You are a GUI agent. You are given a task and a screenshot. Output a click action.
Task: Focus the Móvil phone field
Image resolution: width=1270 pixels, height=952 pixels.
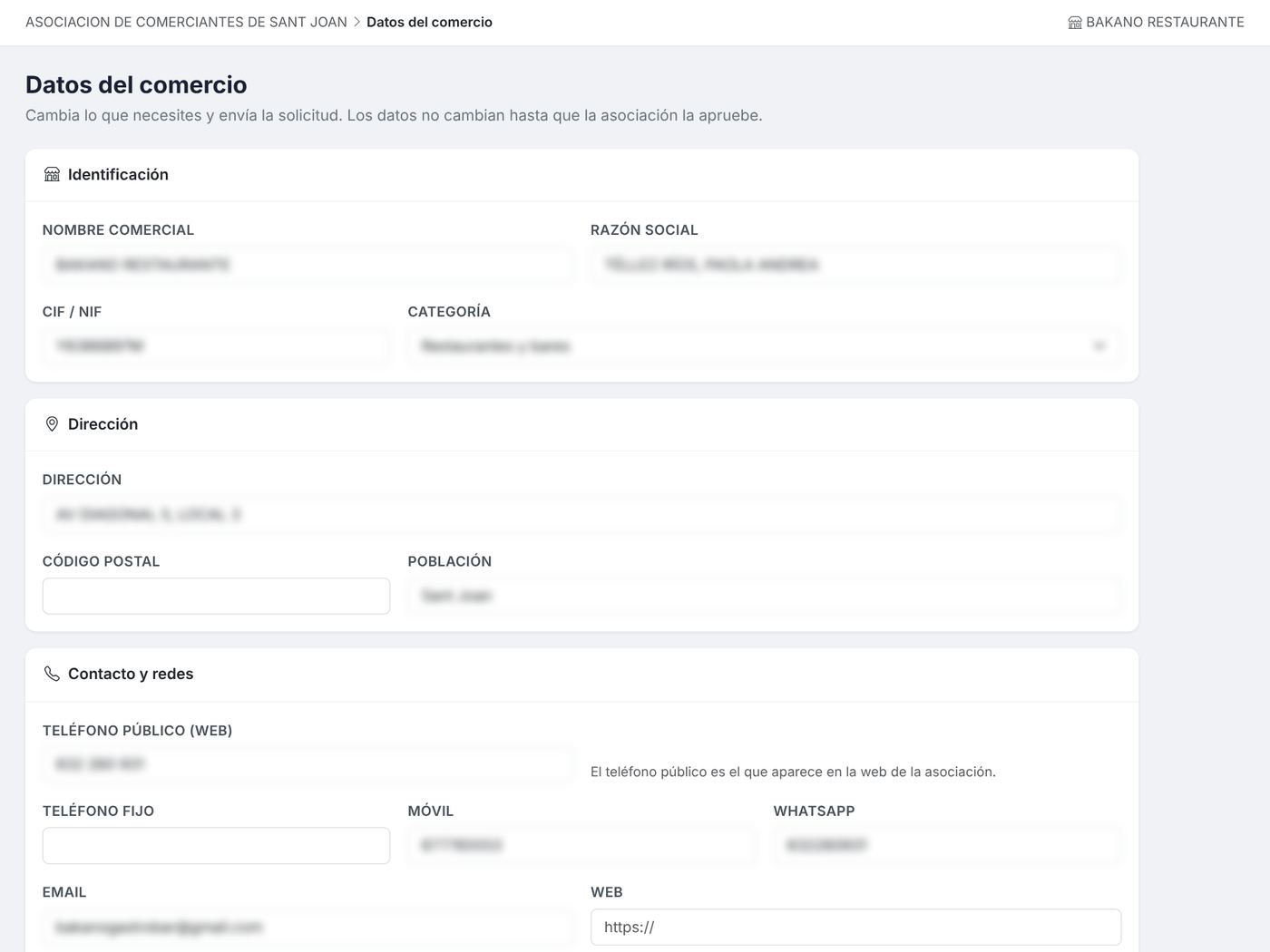581,845
